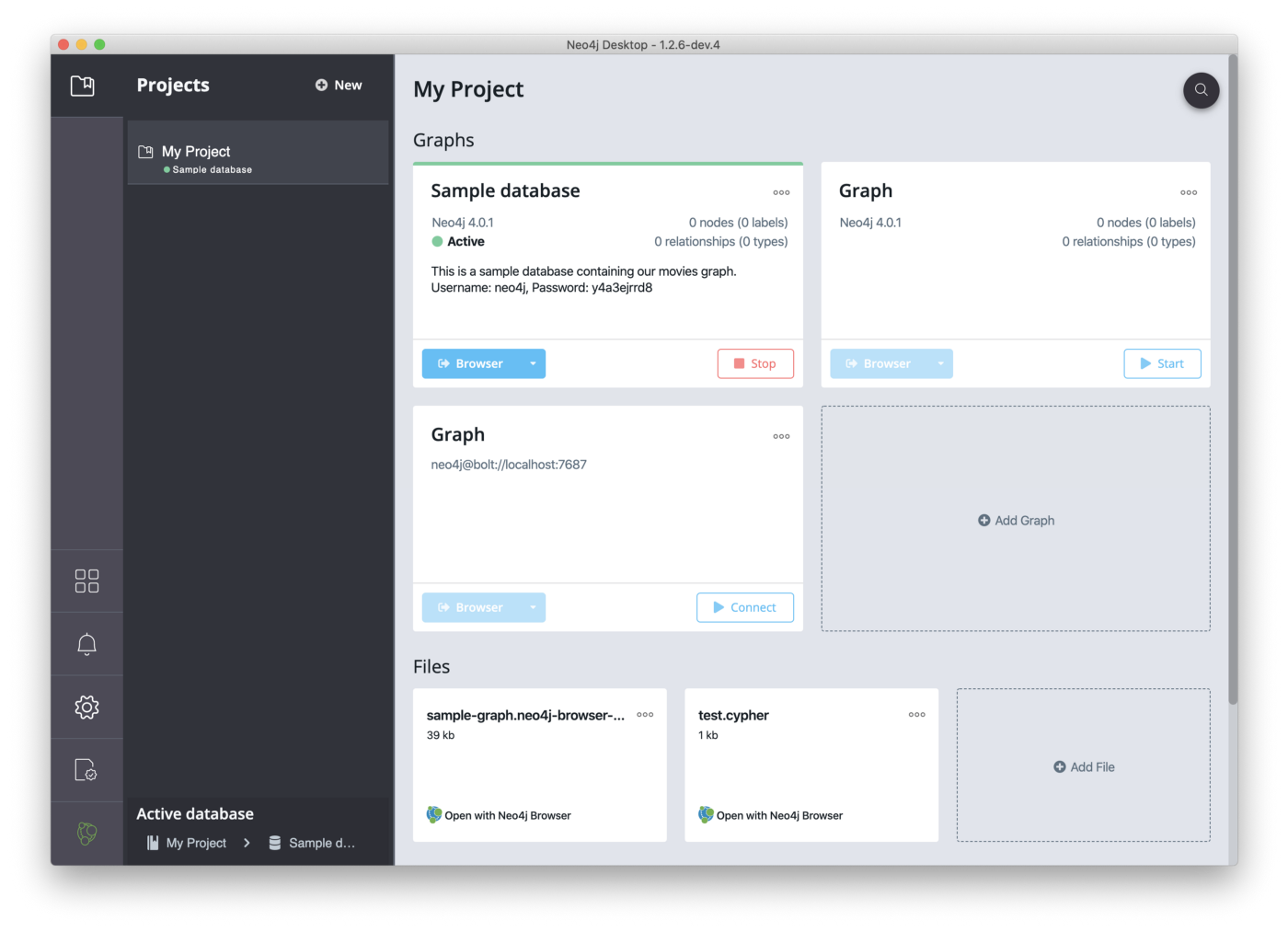The height and width of the screenshot is (932, 1288).
Task: Click the sample-graph.neo4j-browser file name
Action: [525, 715]
